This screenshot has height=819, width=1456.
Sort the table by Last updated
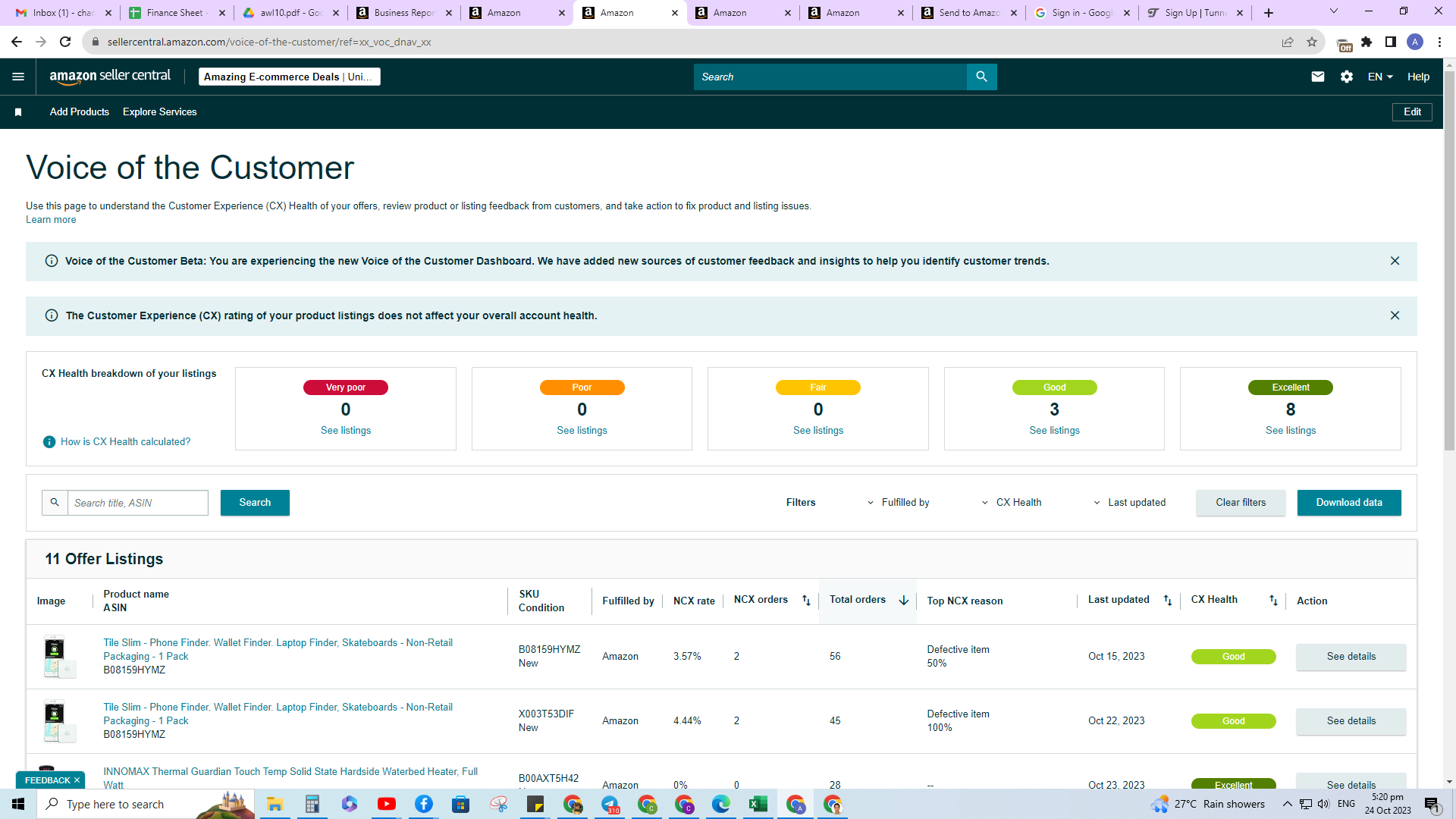click(x=1168, y=601)
